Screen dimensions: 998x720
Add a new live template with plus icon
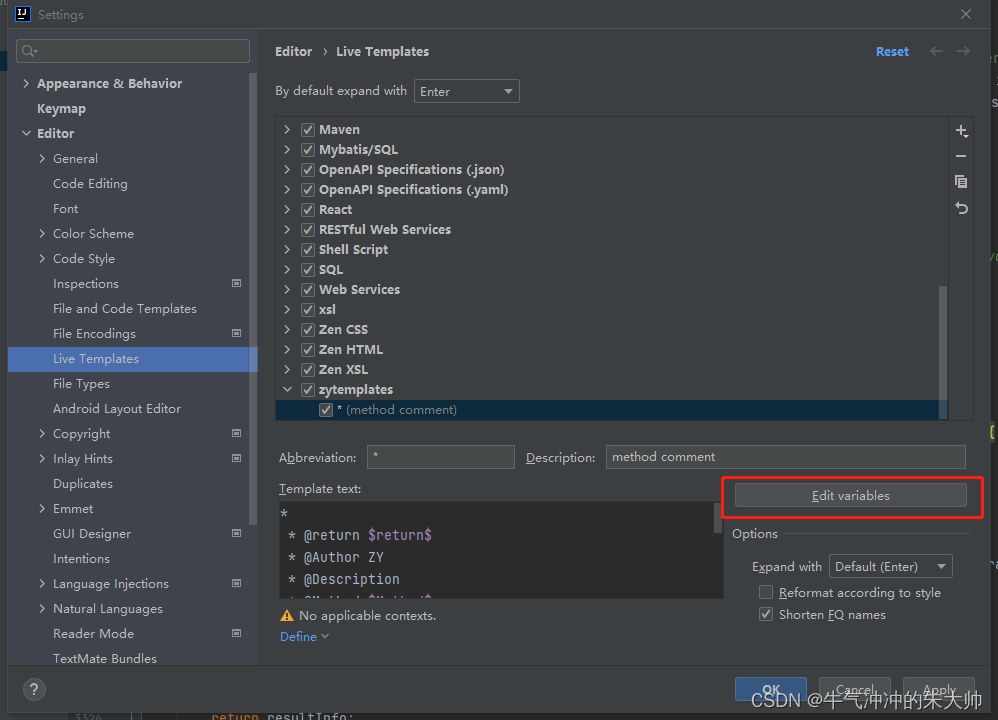pyautogui.click(x=961, y=131)
